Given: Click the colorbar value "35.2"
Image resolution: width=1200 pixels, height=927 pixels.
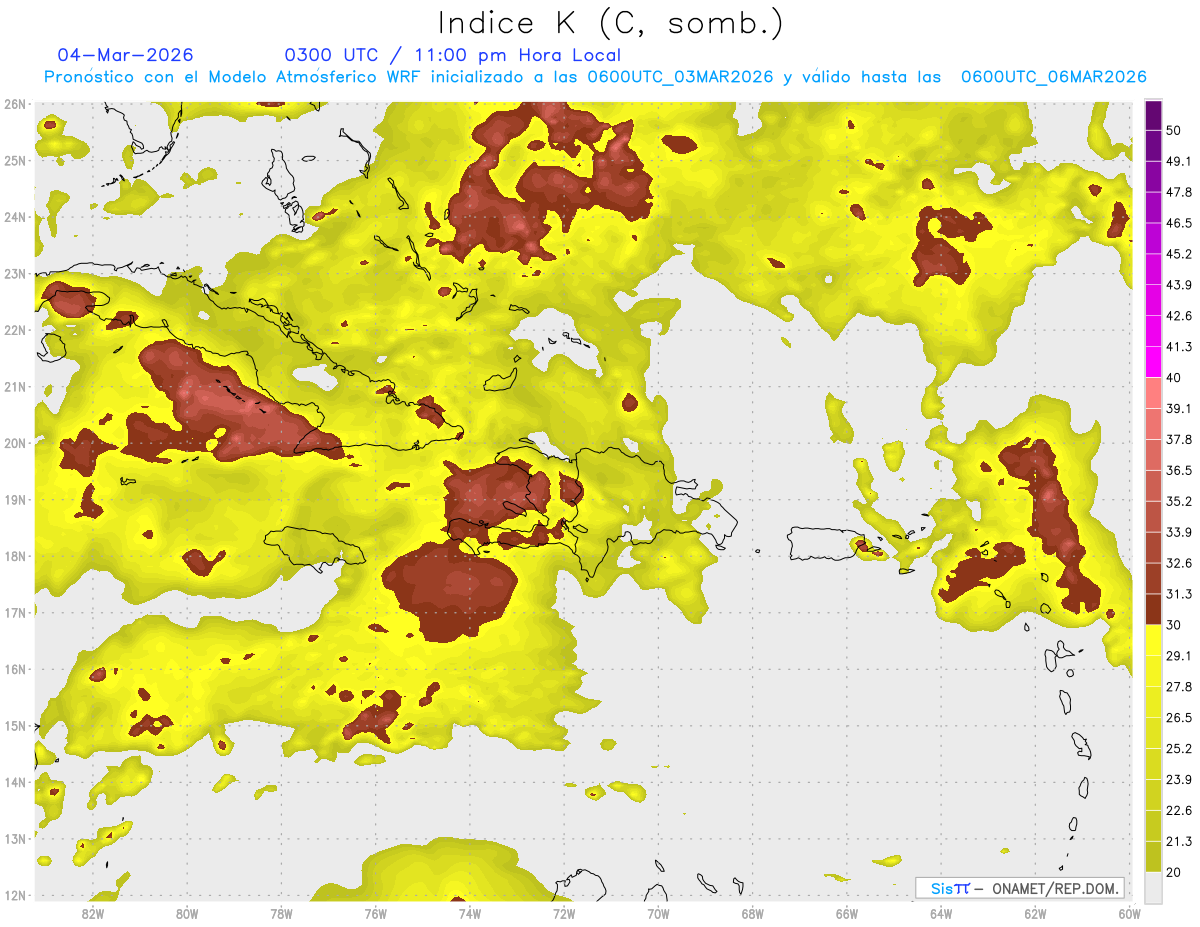Looking at the screenshot, I should pos(1179,501).
